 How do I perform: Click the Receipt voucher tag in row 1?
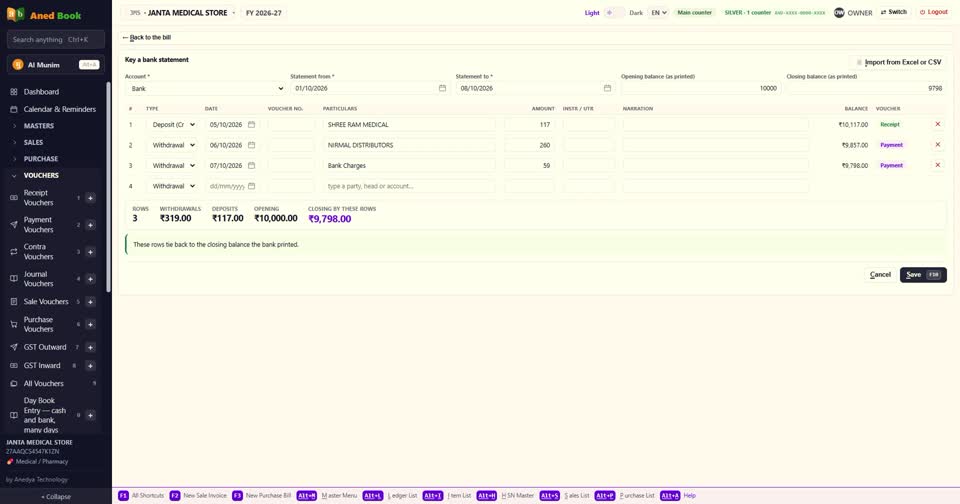point(890,124)
